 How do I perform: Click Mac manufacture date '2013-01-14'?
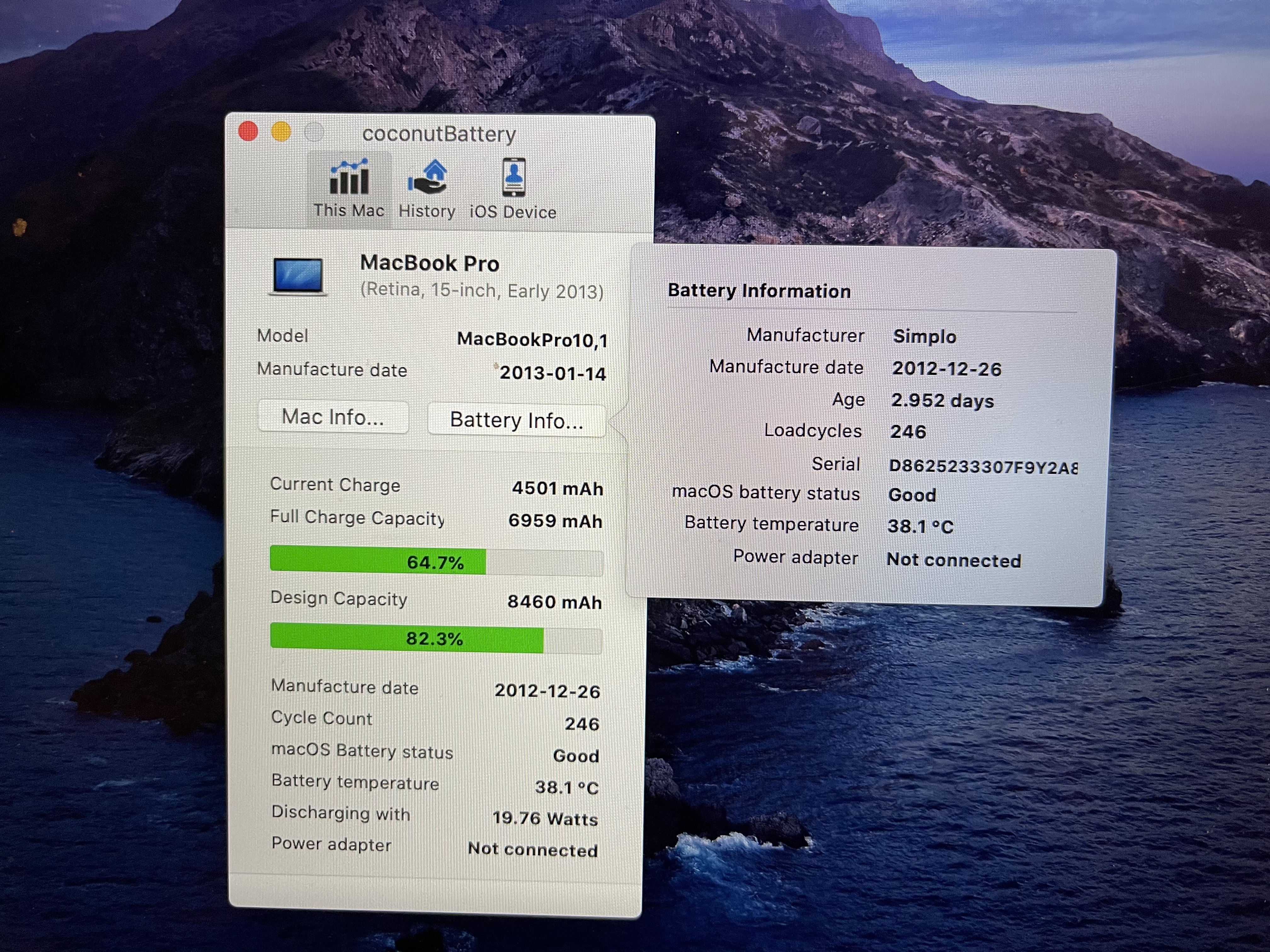point(553,373)
